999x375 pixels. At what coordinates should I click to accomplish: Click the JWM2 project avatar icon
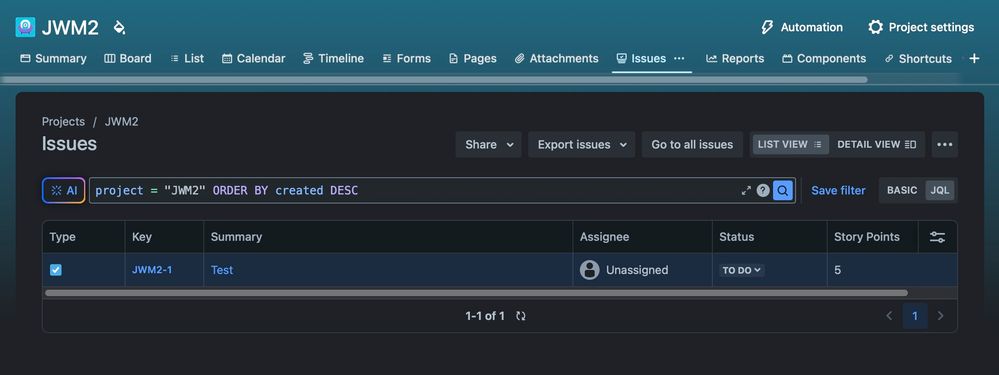pos(25,27)
